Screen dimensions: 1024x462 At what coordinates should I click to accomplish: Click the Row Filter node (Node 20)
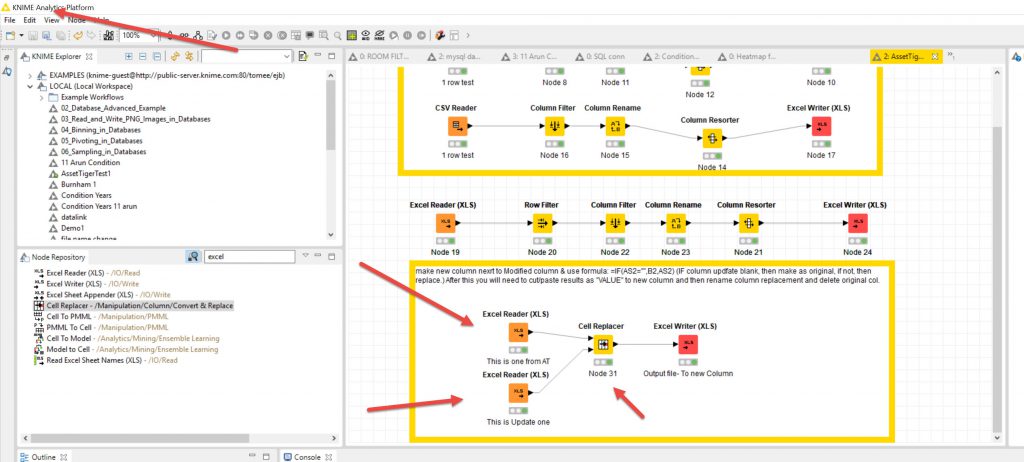(542, 224)
